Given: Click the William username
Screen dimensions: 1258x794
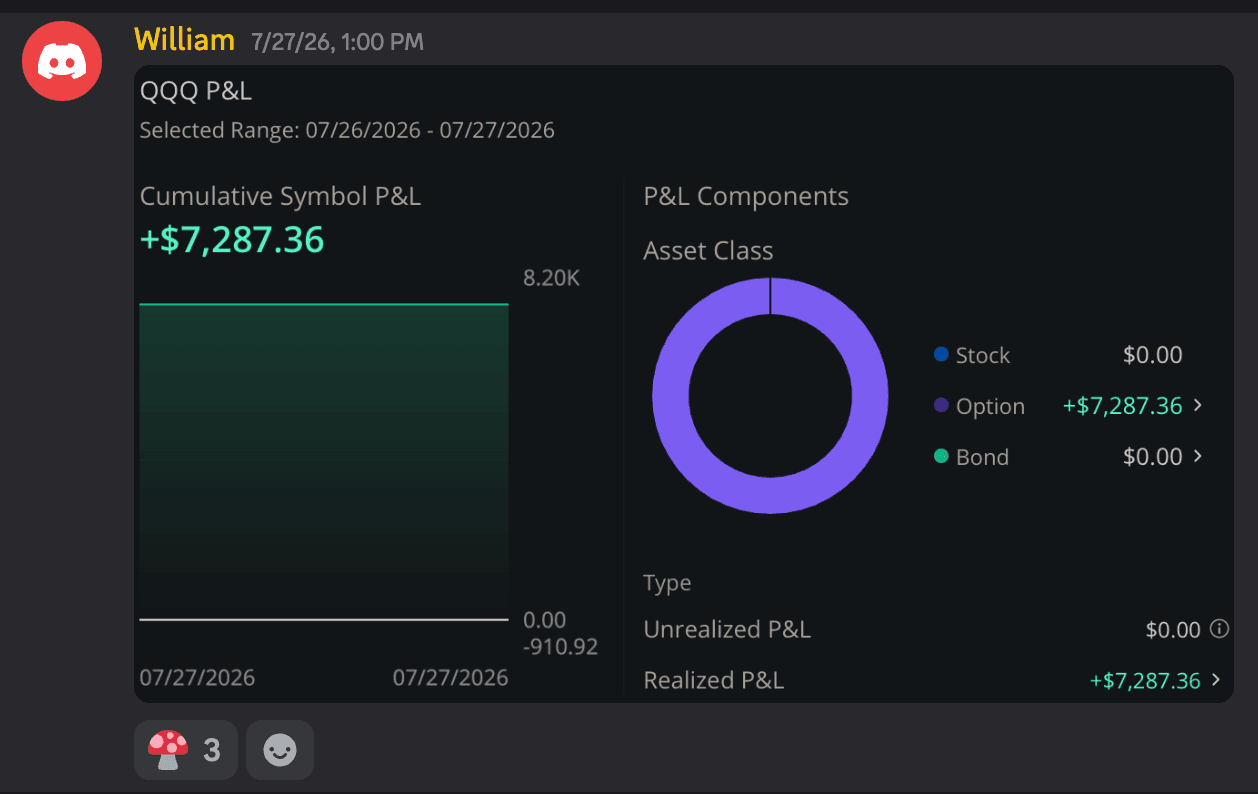Looking at the screenshot, I should tap(184, 40).
